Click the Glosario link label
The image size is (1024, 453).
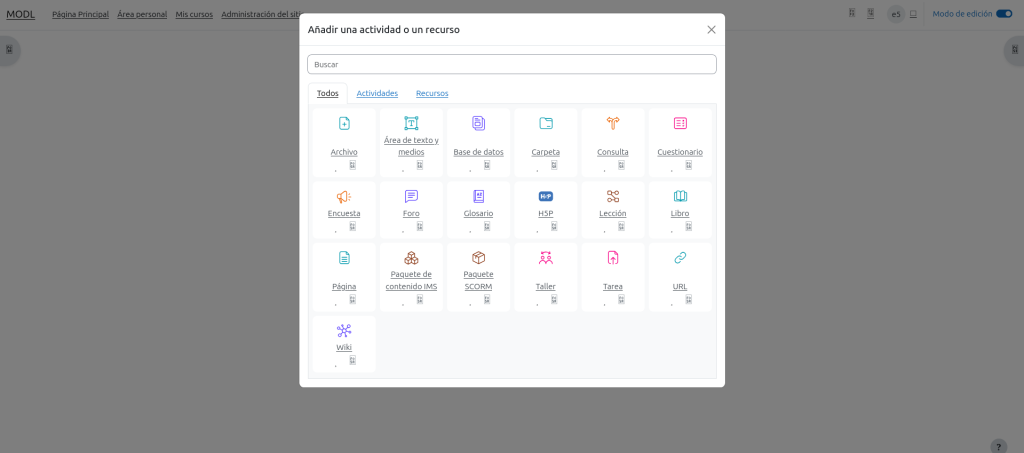click(478, 213)
